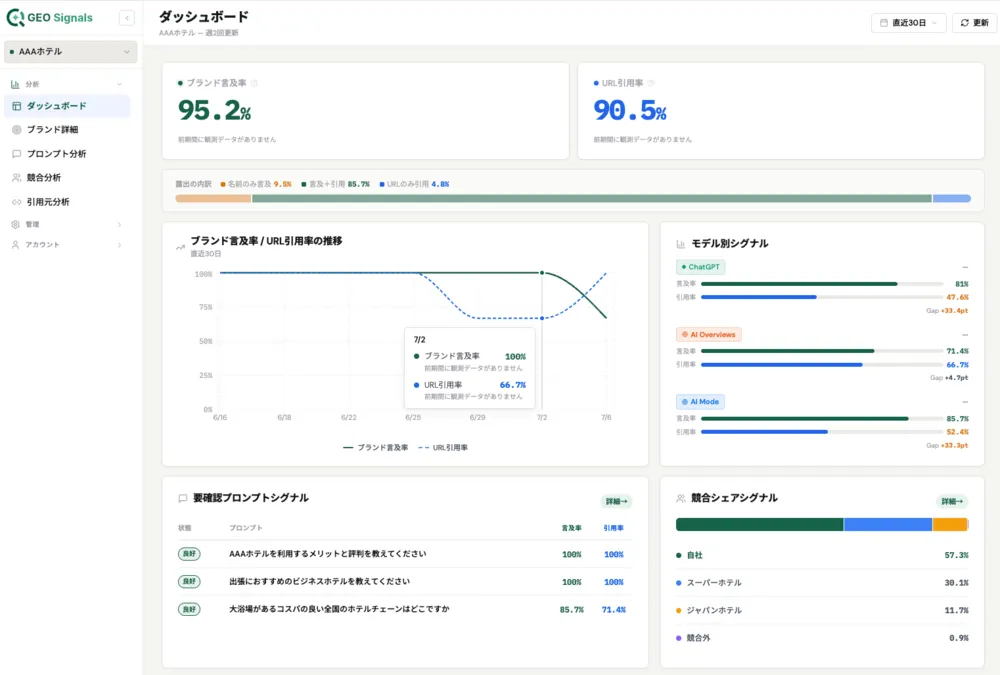Click the chat icon beside 要確認プロンプトシグナル
Image resolution: width=1000 pixels, height=675 pixels.
[182, 498]
